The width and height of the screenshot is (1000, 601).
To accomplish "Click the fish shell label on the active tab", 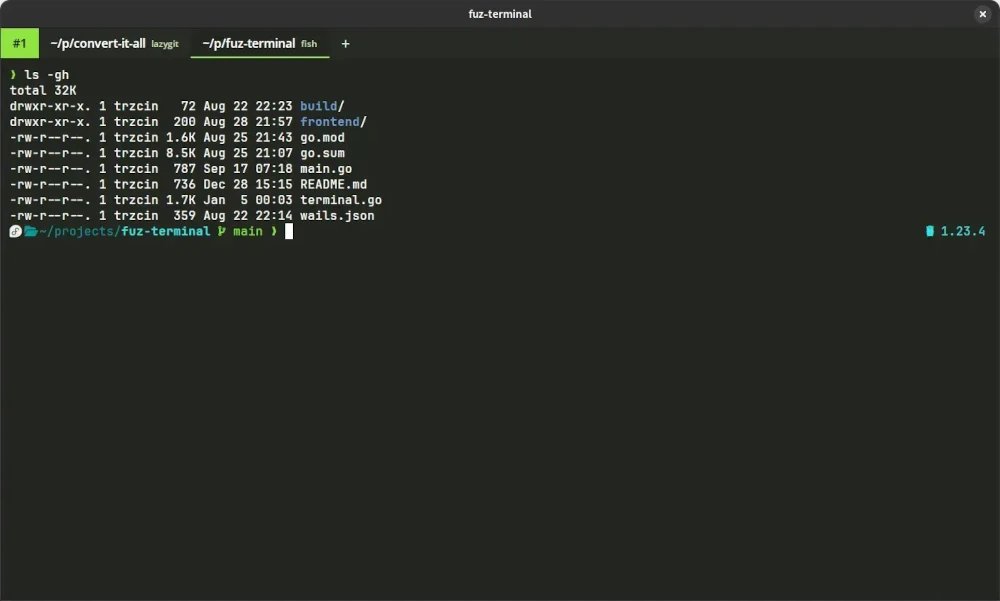I will (x=308, y=44).
